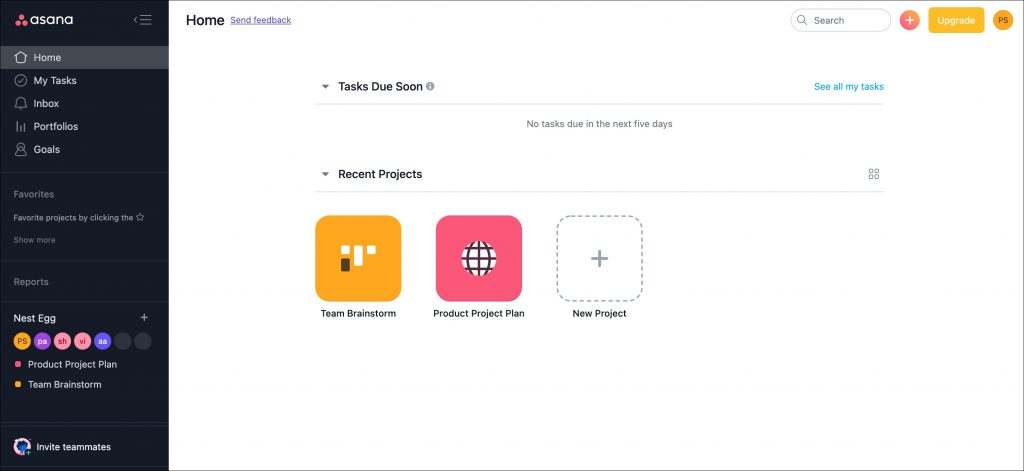
Task: Open the Team Brainstorm project tile
Action: pos(358,258)
